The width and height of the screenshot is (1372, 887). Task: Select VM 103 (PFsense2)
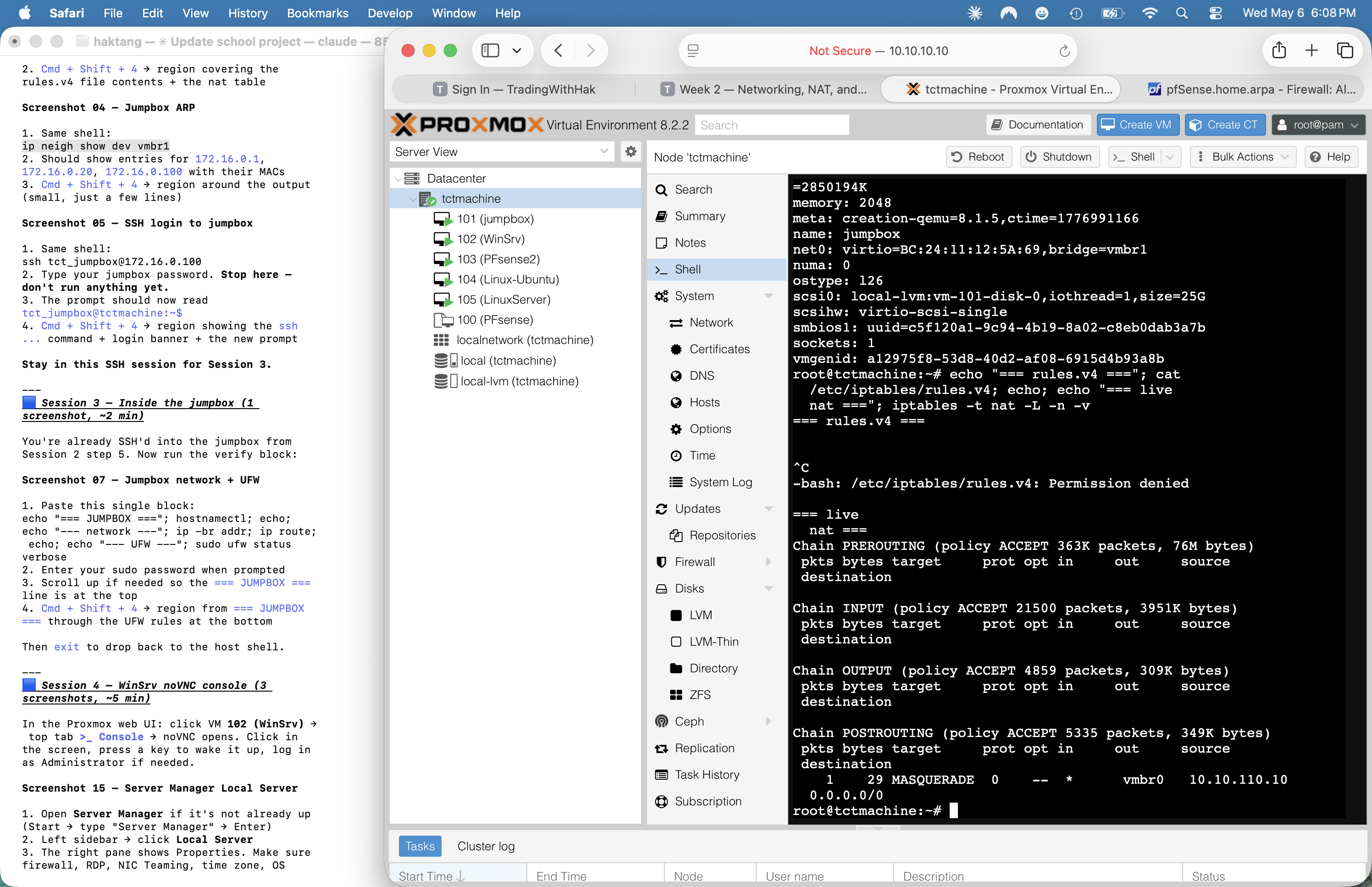[x=498, y=259]
